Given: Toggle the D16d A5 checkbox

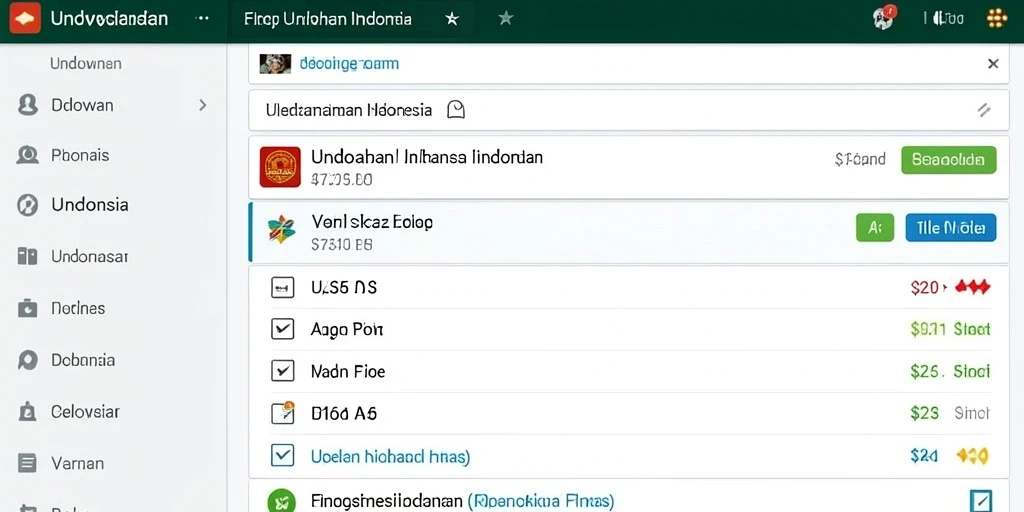Looking at the screenshot, I should click(283, 413).
